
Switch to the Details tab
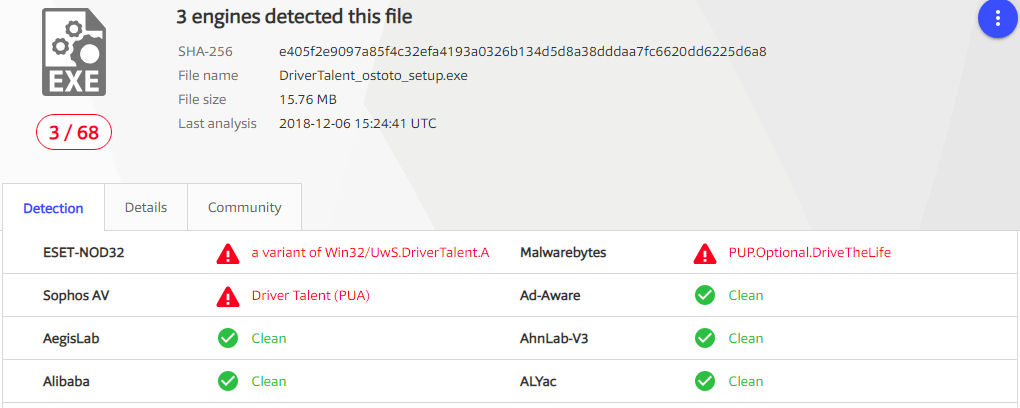point(146,208)
